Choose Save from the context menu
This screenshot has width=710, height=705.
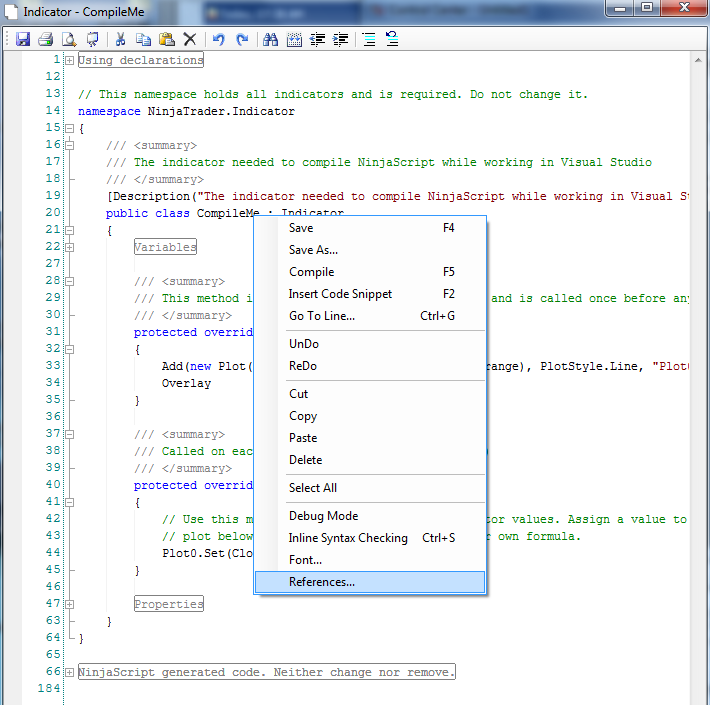pos(370,228)
